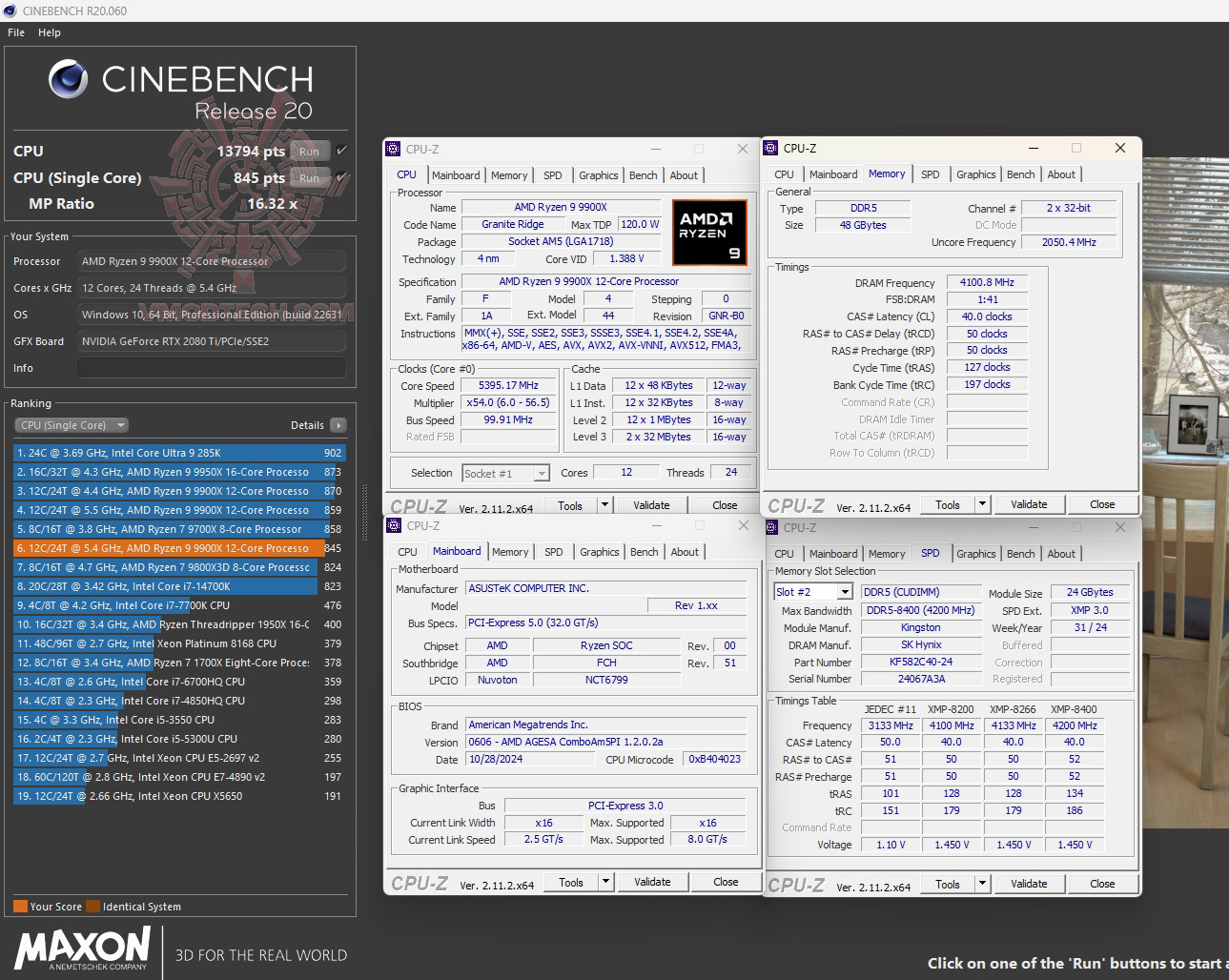Switch to Memory tab in CPU-Z SPD window

point(887,554)
